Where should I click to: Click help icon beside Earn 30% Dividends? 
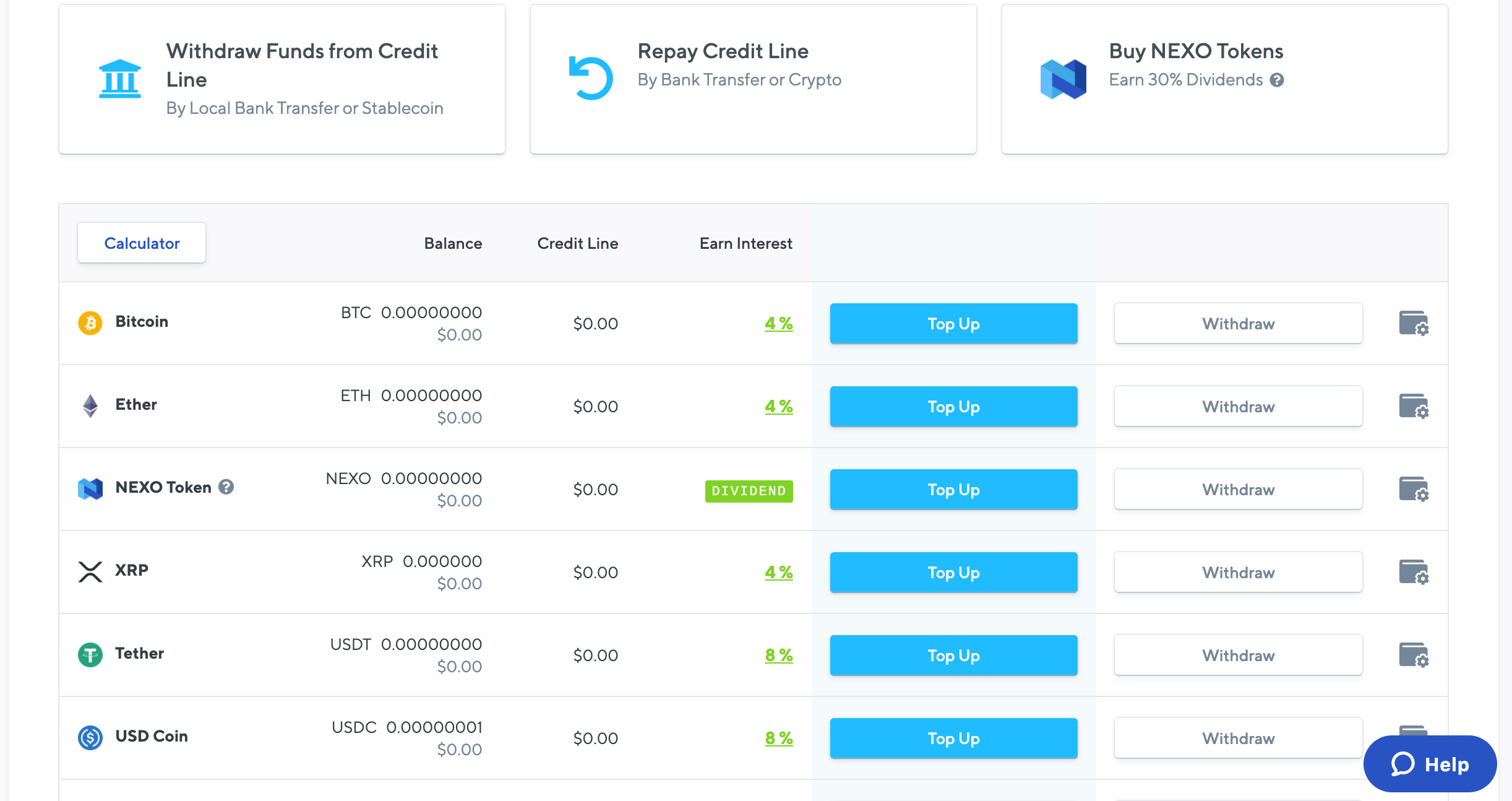pos(1277,80)
